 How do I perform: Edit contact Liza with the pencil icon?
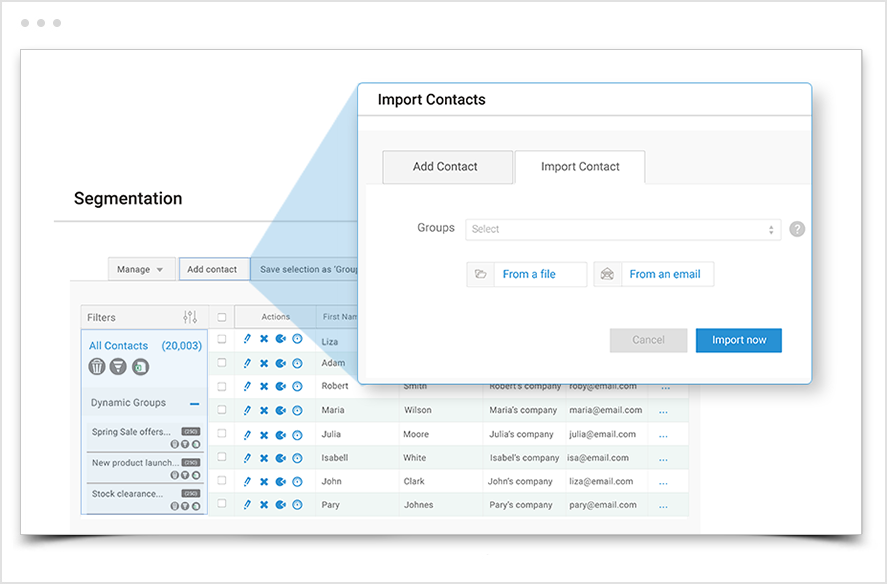coord(247,339)
